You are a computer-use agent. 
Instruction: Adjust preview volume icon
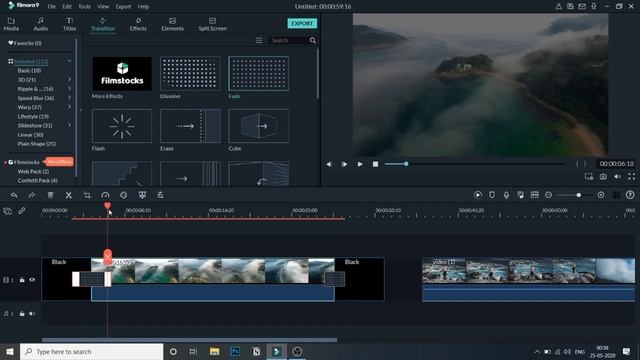coord(617,176)
